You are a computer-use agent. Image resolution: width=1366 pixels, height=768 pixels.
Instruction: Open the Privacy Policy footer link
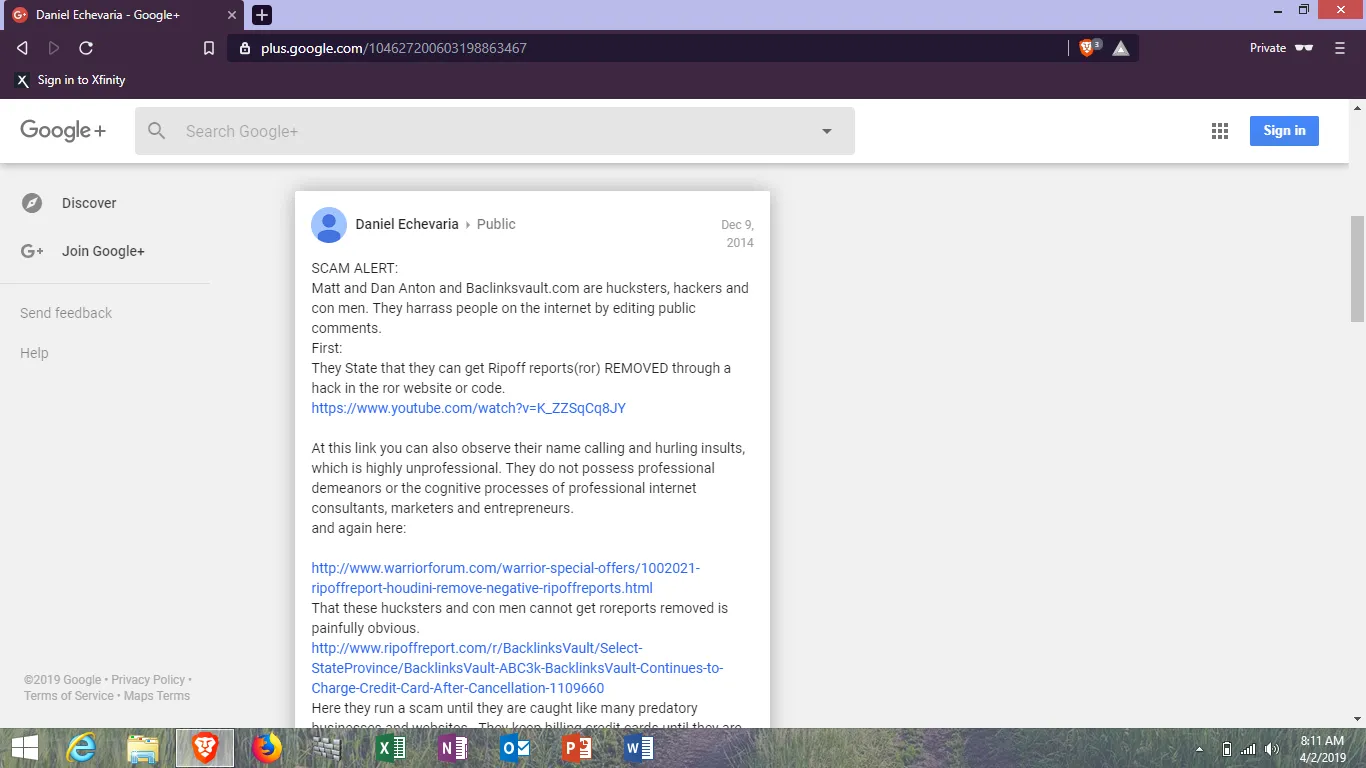[148, 680]
